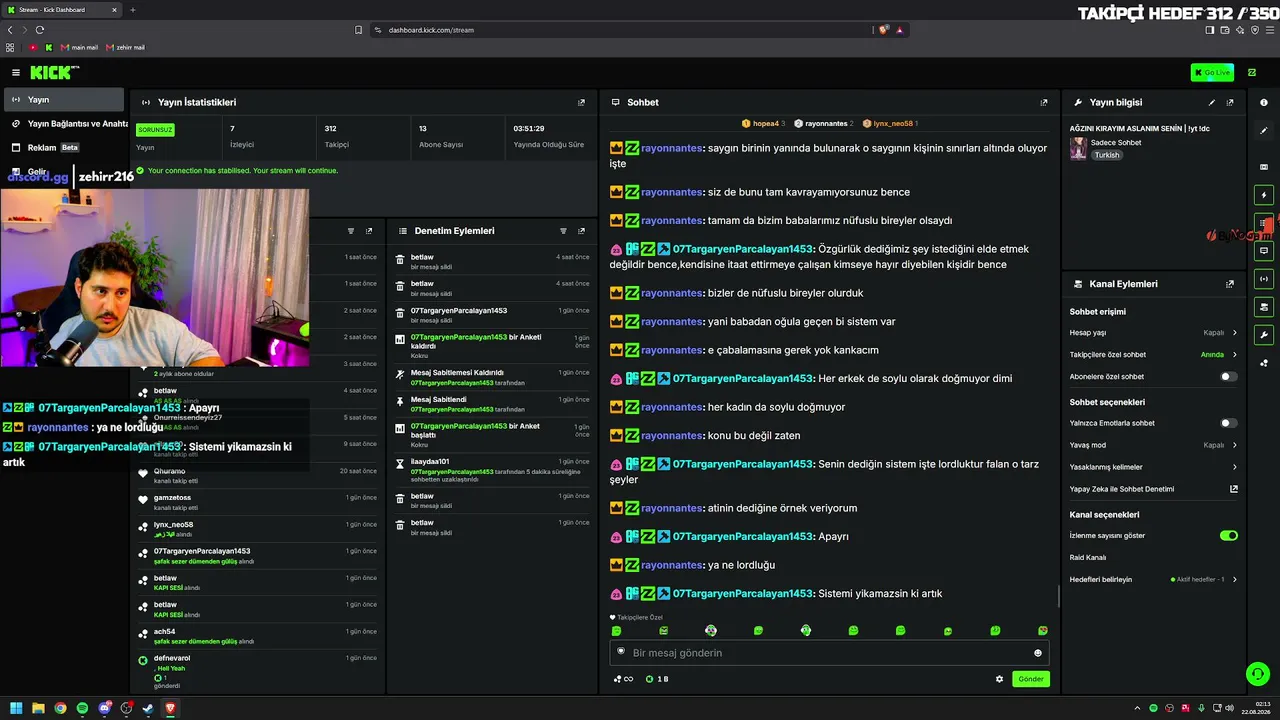Screen dimensions: 1280x720
Task: Open the green profile avatar at top right
Action: click(x=1252, y=72)
